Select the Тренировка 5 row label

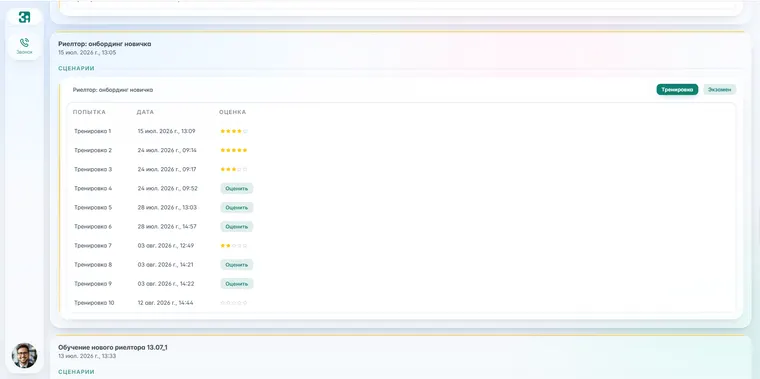click(93, 207)
